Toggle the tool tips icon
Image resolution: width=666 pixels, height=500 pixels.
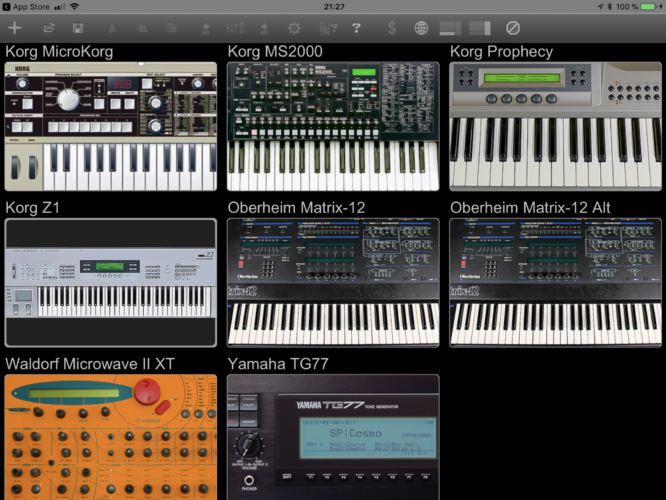coord(328,28)
